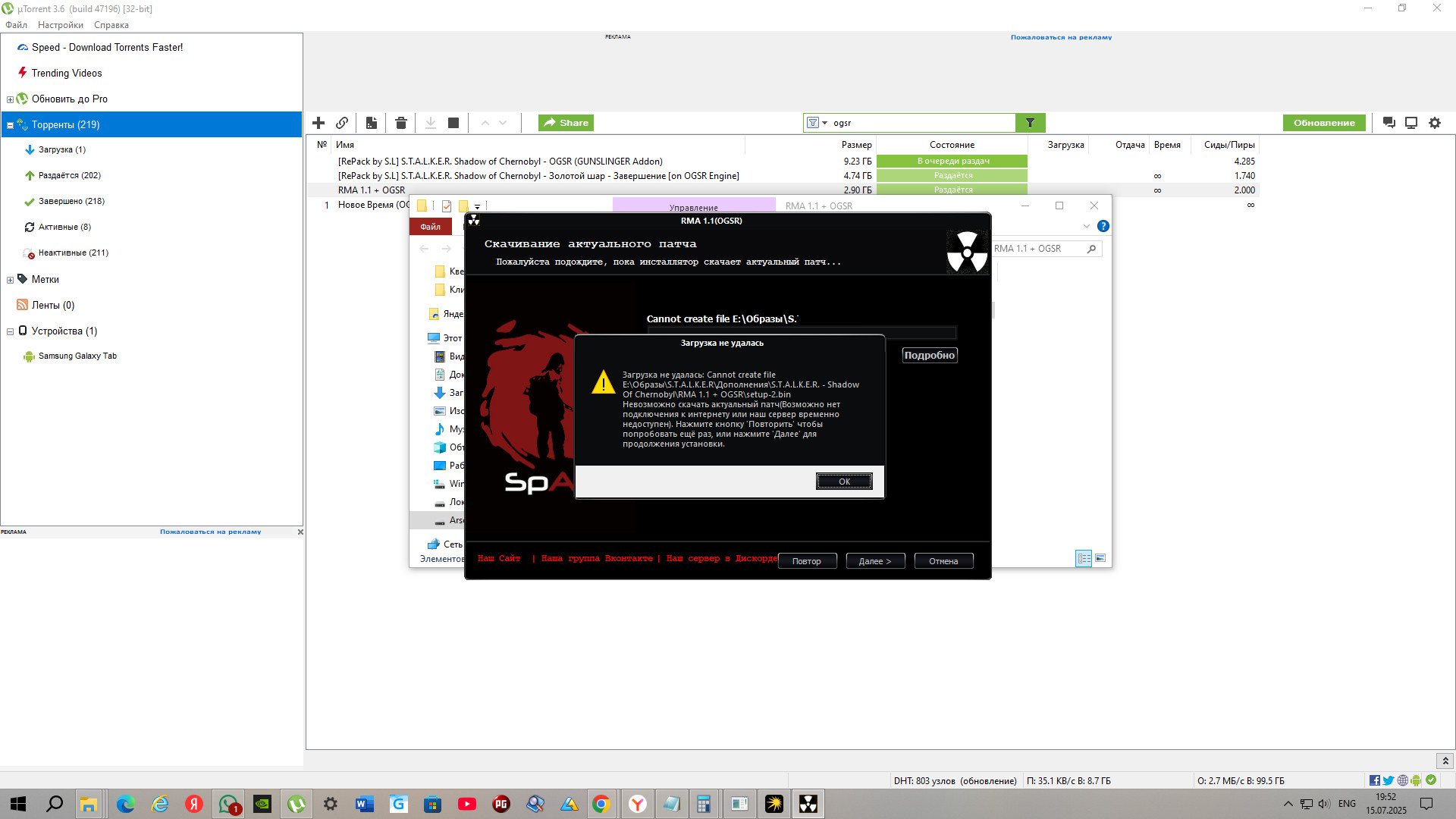Open Word from the taskbar

click(x=364, y=804)
